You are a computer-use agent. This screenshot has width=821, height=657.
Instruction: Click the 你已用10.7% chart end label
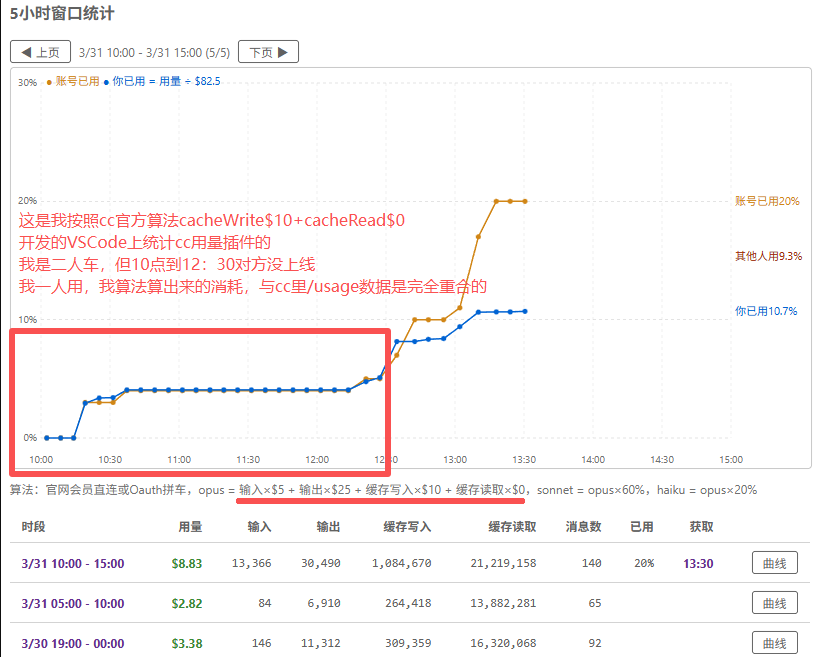coord(766,311)
